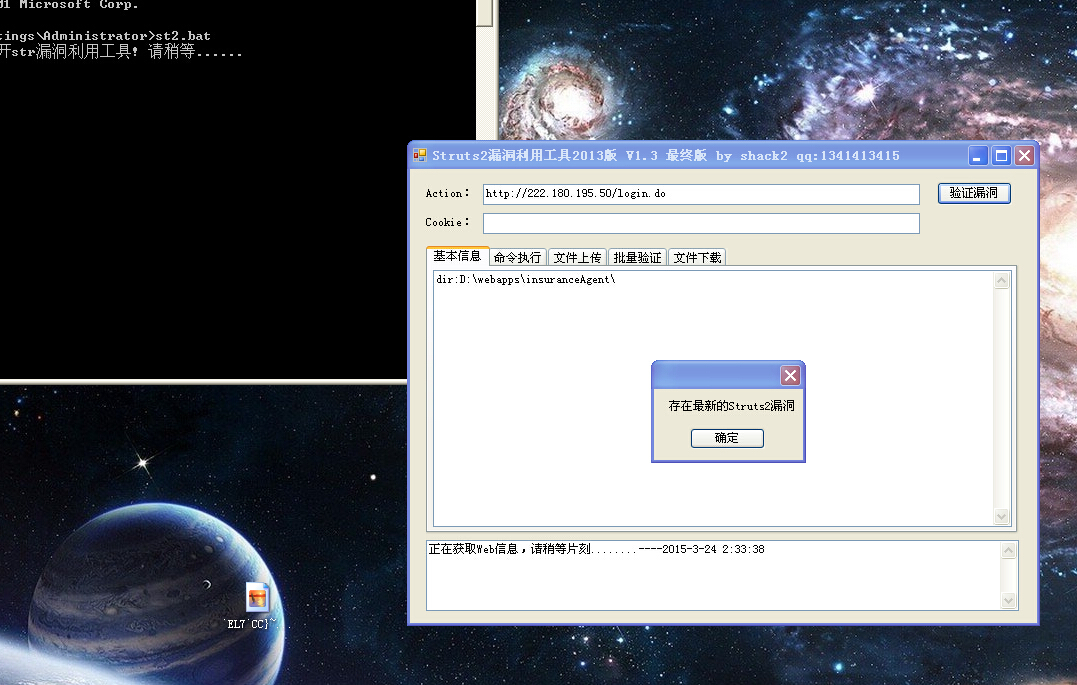Close the Struts2 tool window

[x=1025, y=156]
